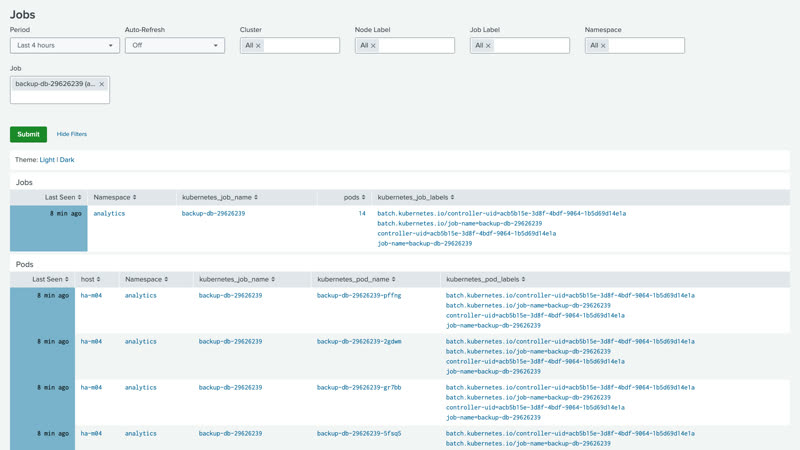Click pod name backup-db-29626239-gr7bb
The width and height of the screenshot is (800, 450).
[x=359, y=388]
